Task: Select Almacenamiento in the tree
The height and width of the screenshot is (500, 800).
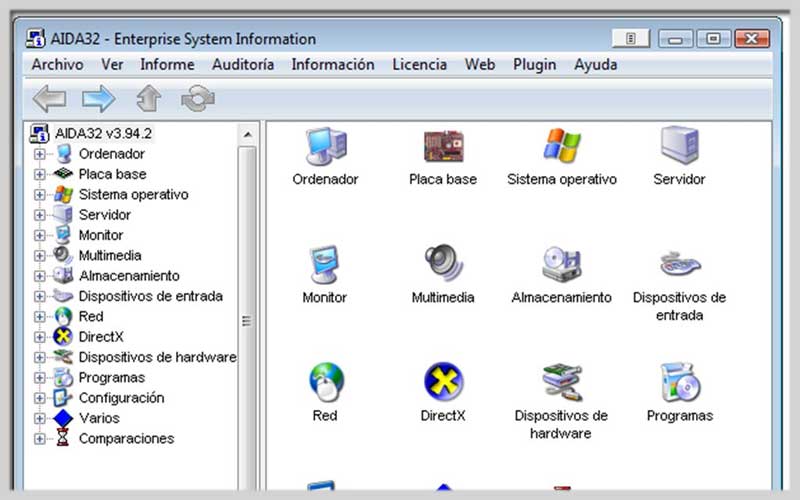Action: (x=129, y=276)
